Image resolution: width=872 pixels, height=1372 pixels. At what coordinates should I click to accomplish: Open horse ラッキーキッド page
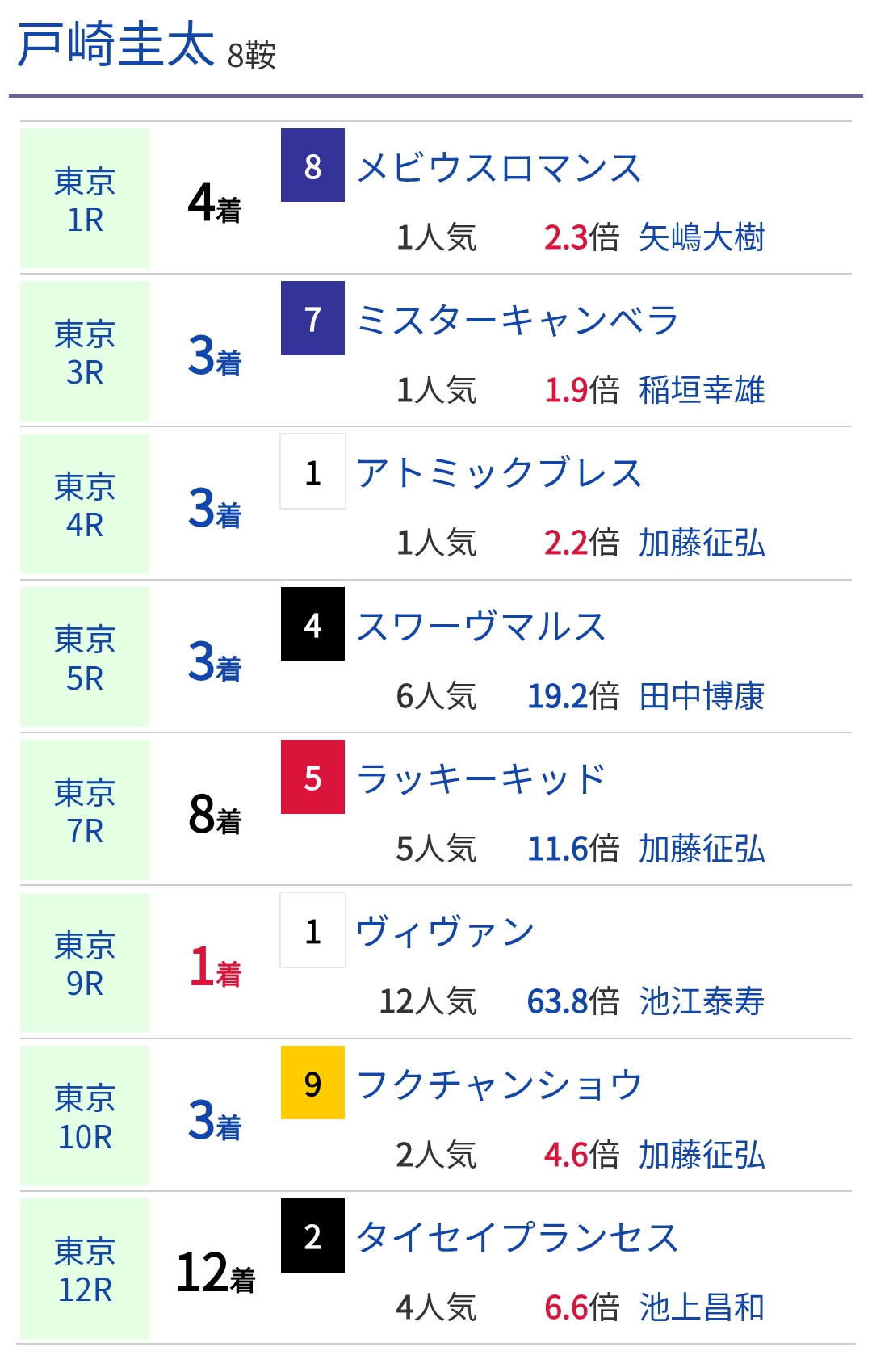(x=481, y=779)
